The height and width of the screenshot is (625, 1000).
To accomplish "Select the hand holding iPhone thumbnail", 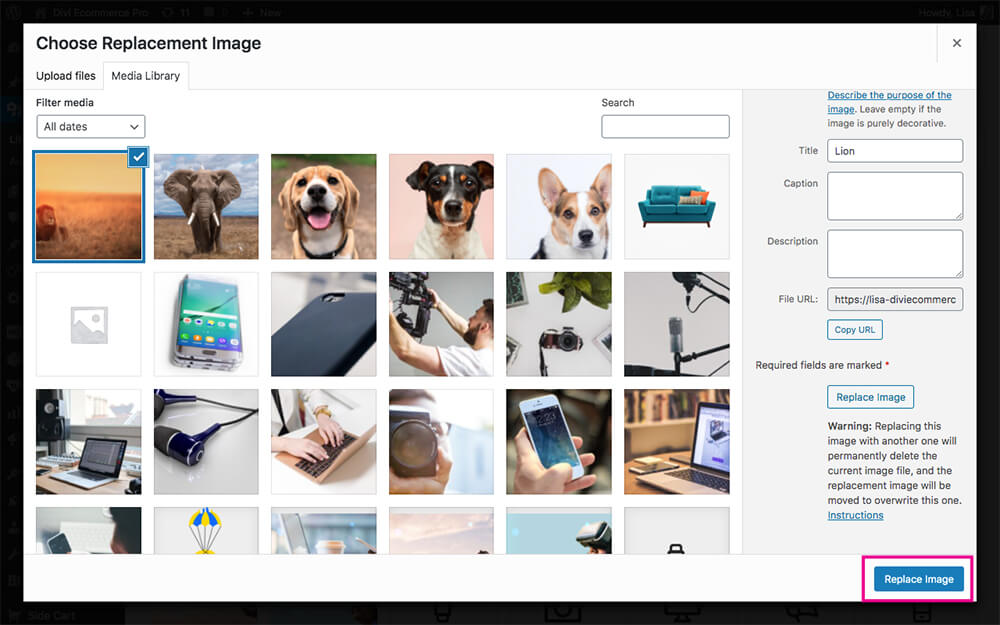I will tap(559, 442).
